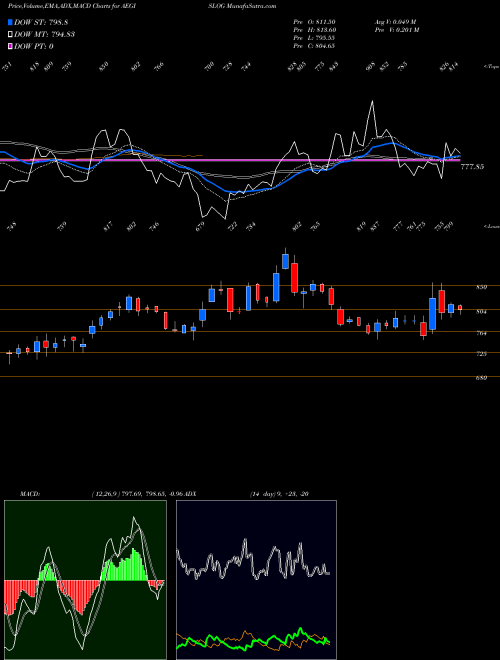Click the 'Avg V: 0.049 M' volume text
The height and width of the screenshot is (660, 500).
click(x=395, y=22)
